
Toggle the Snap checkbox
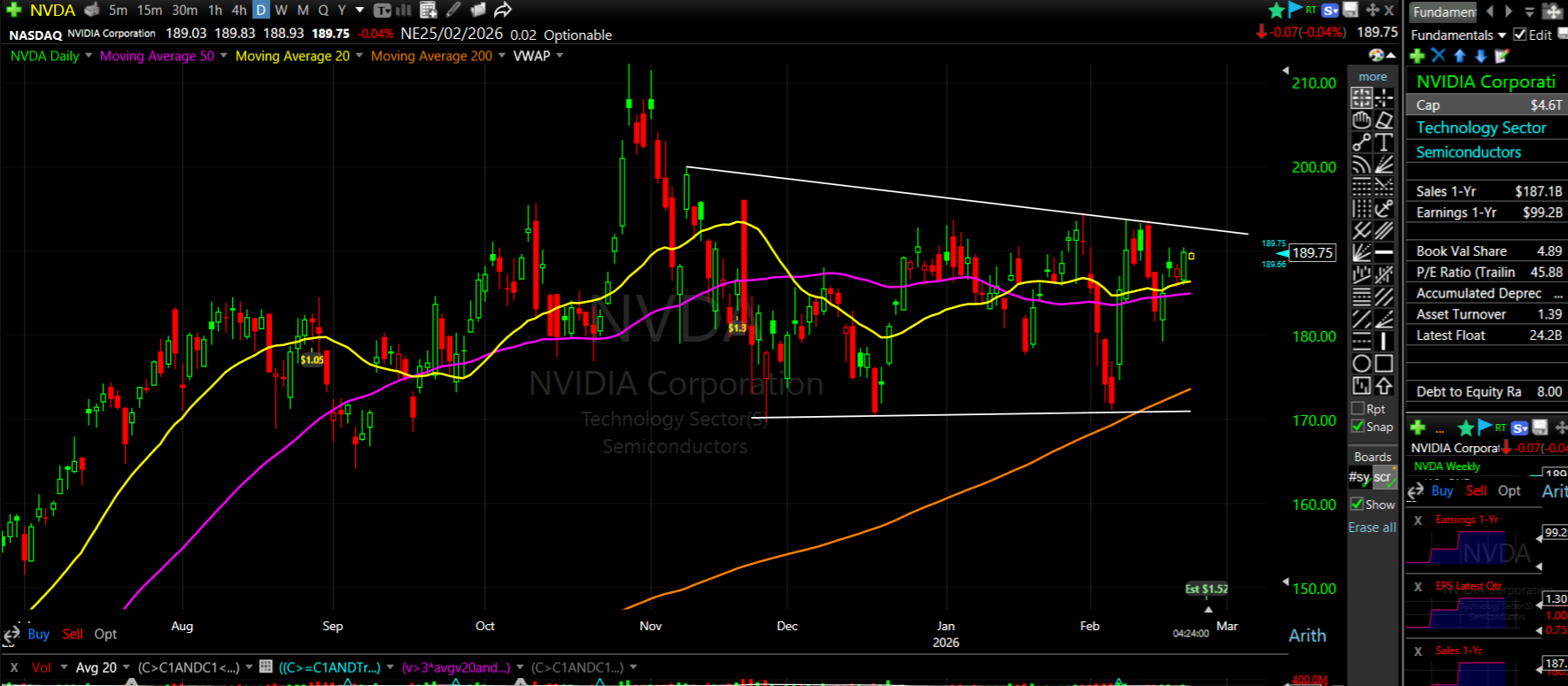pyautogui.click(x=1358, y=427)
